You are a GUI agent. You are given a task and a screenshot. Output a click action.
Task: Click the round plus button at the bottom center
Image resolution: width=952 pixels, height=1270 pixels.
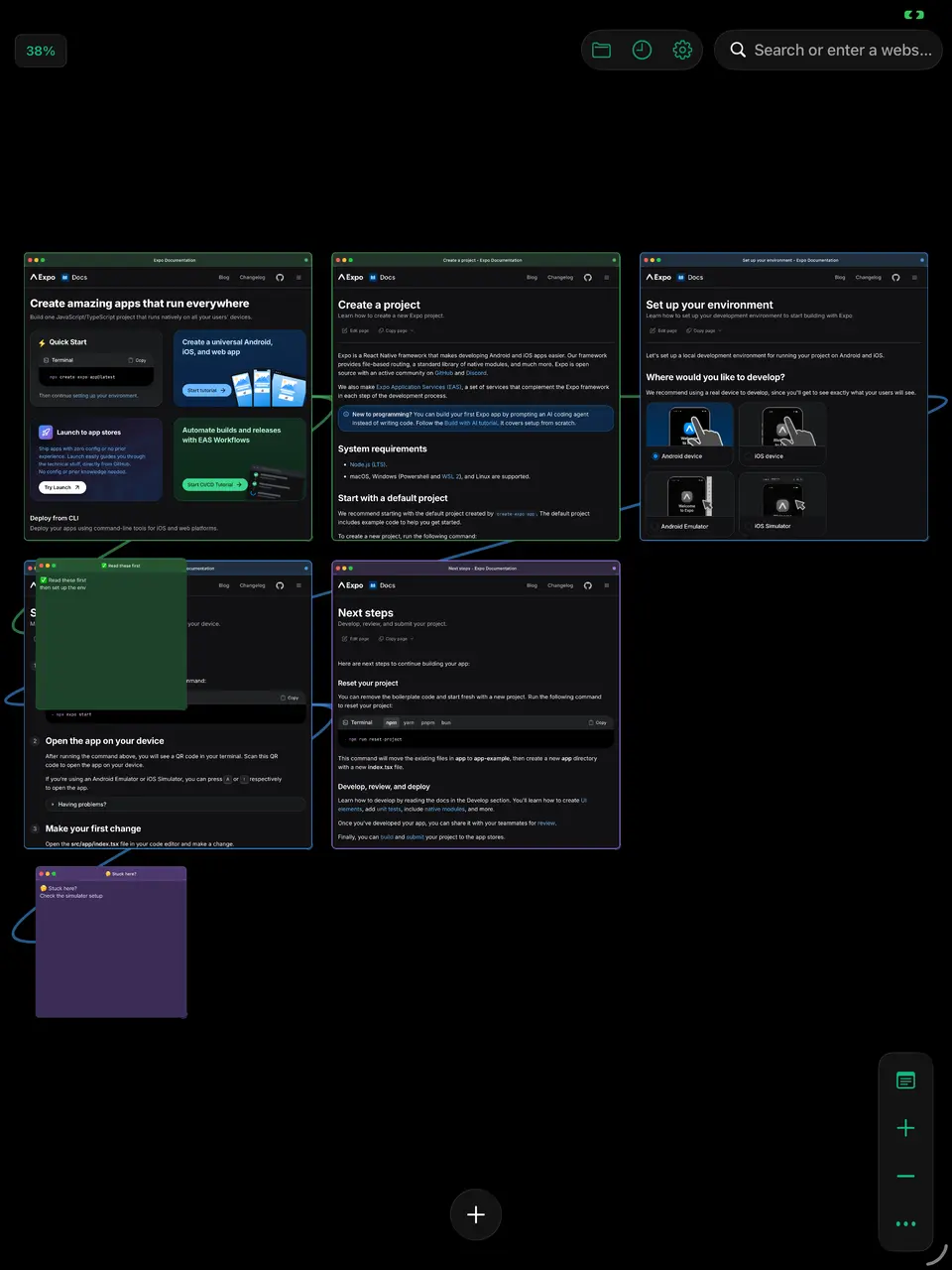coord(476,1214)
